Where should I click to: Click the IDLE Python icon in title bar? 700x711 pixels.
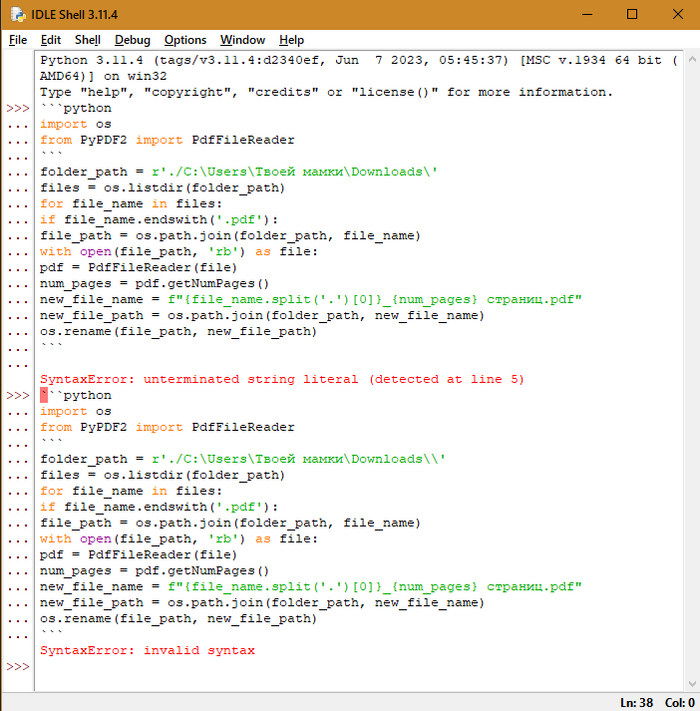[x=18, y=15]
